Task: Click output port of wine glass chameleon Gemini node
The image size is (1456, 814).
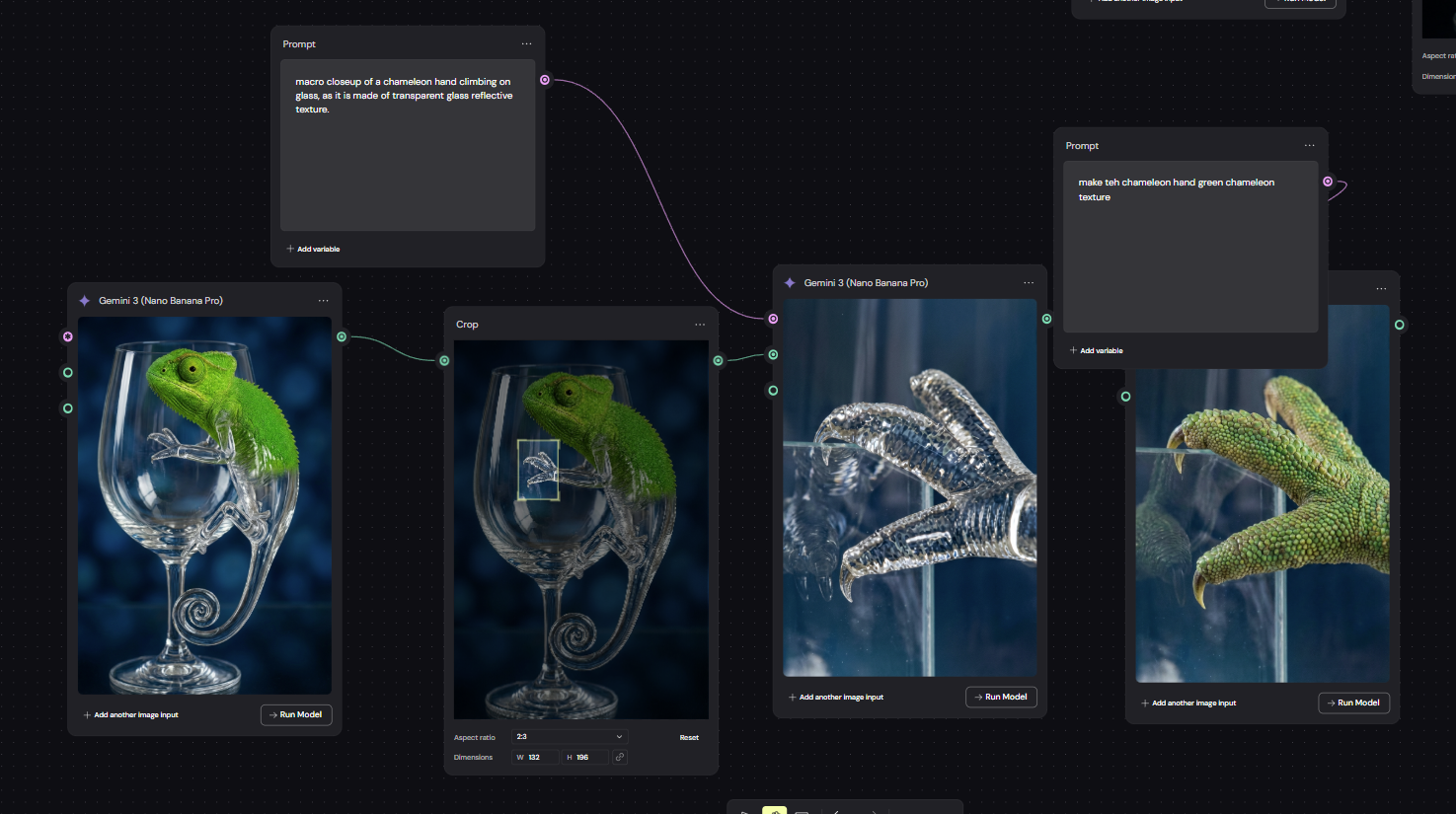Action: coord(342,337)
